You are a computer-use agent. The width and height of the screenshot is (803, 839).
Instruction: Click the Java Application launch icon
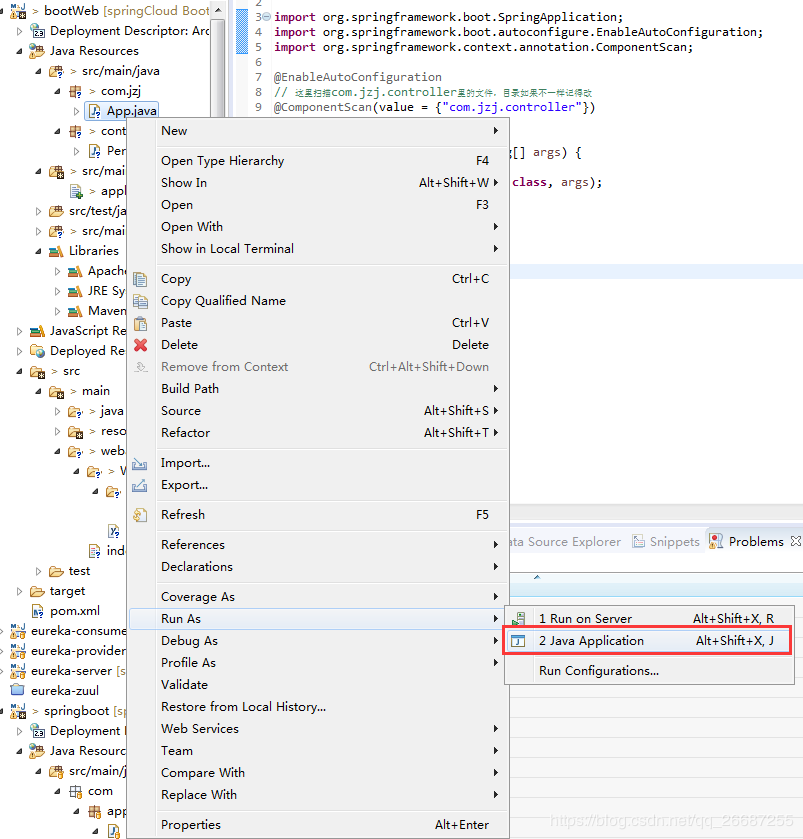click(x=519, y=641)
